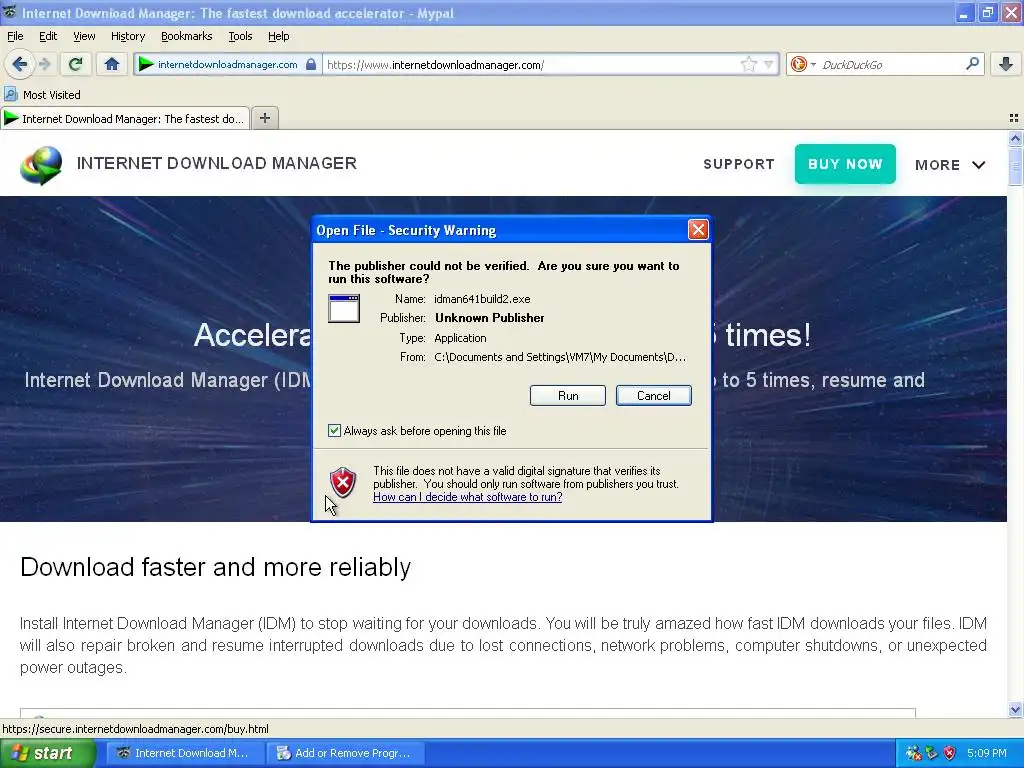This screenshot has height=768, width=1024.
Task: Open Most Visited bookmarks folder
Action: click(x=42, y=95)
